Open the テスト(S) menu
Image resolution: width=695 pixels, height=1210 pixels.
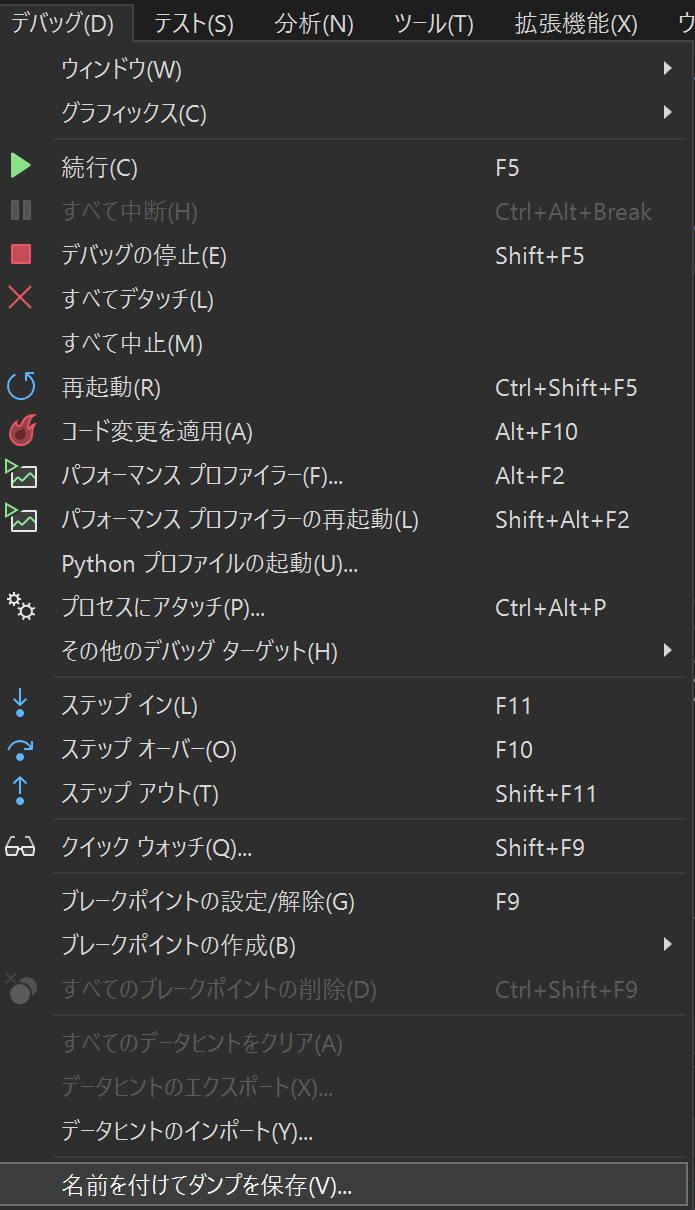(195, 22)
